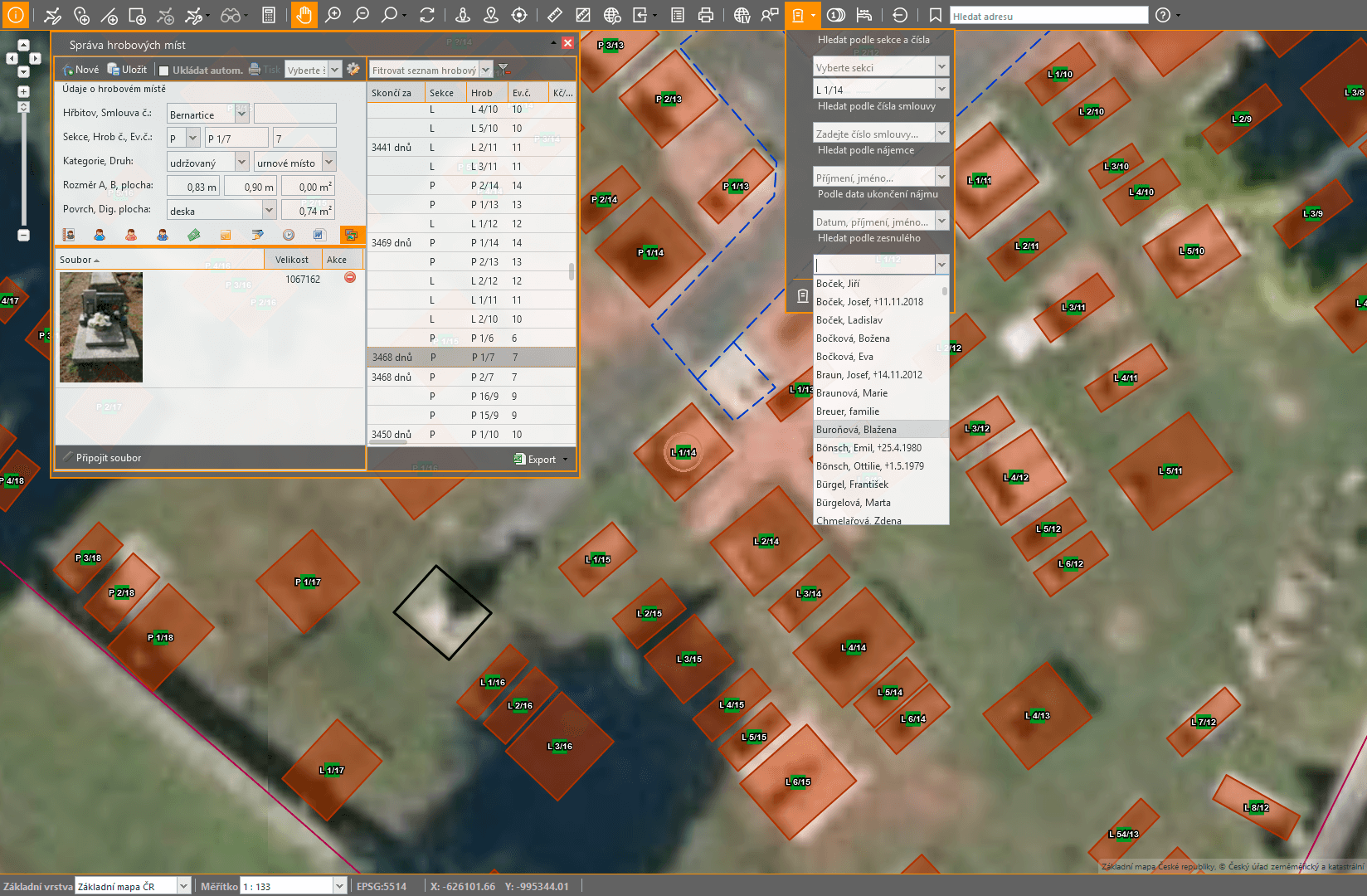
Task: Delete attached file with red remove icon
Action: coord(350,278)
